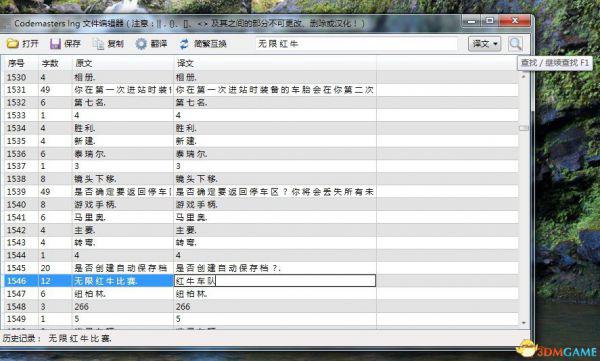Viewport: 600px width, 361px height.
Task: Select row 1531 in the table
Action: pyautogui.click(x=261, y=90)
